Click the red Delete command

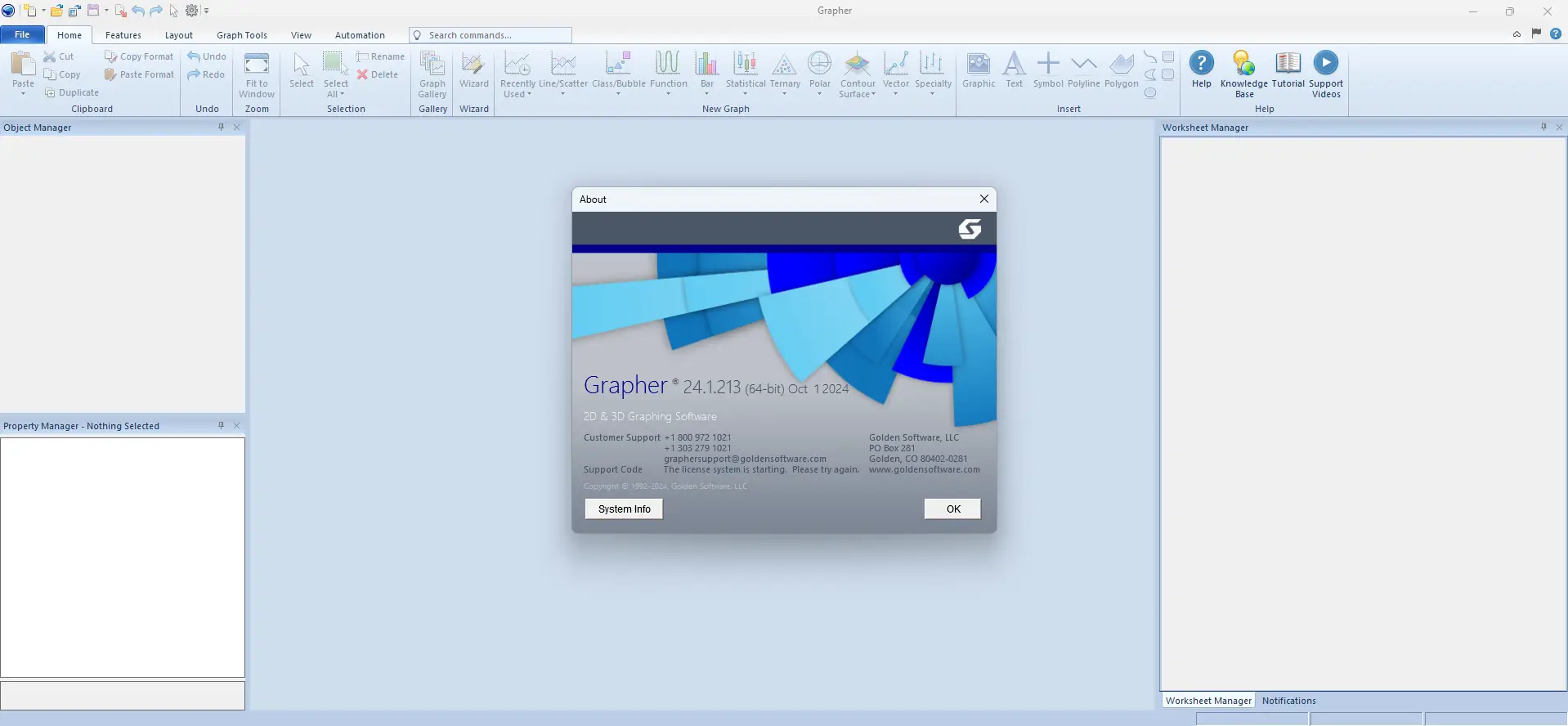pyautogui.click(x=378, y=74)
